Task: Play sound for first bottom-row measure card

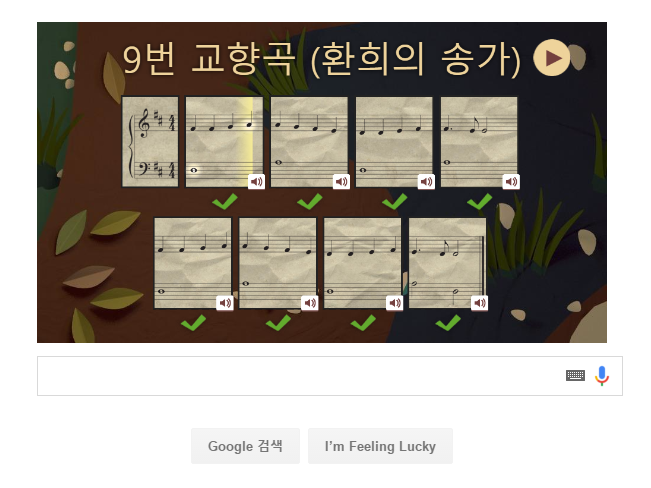Action: [225, 303]
